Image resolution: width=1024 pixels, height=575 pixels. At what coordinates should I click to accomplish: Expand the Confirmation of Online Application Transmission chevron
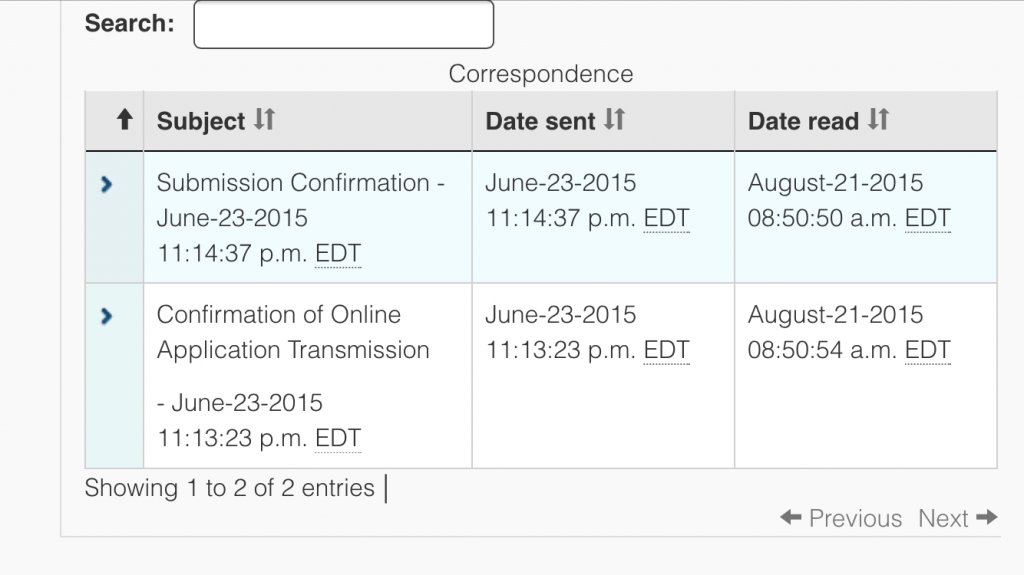point(106,316)
